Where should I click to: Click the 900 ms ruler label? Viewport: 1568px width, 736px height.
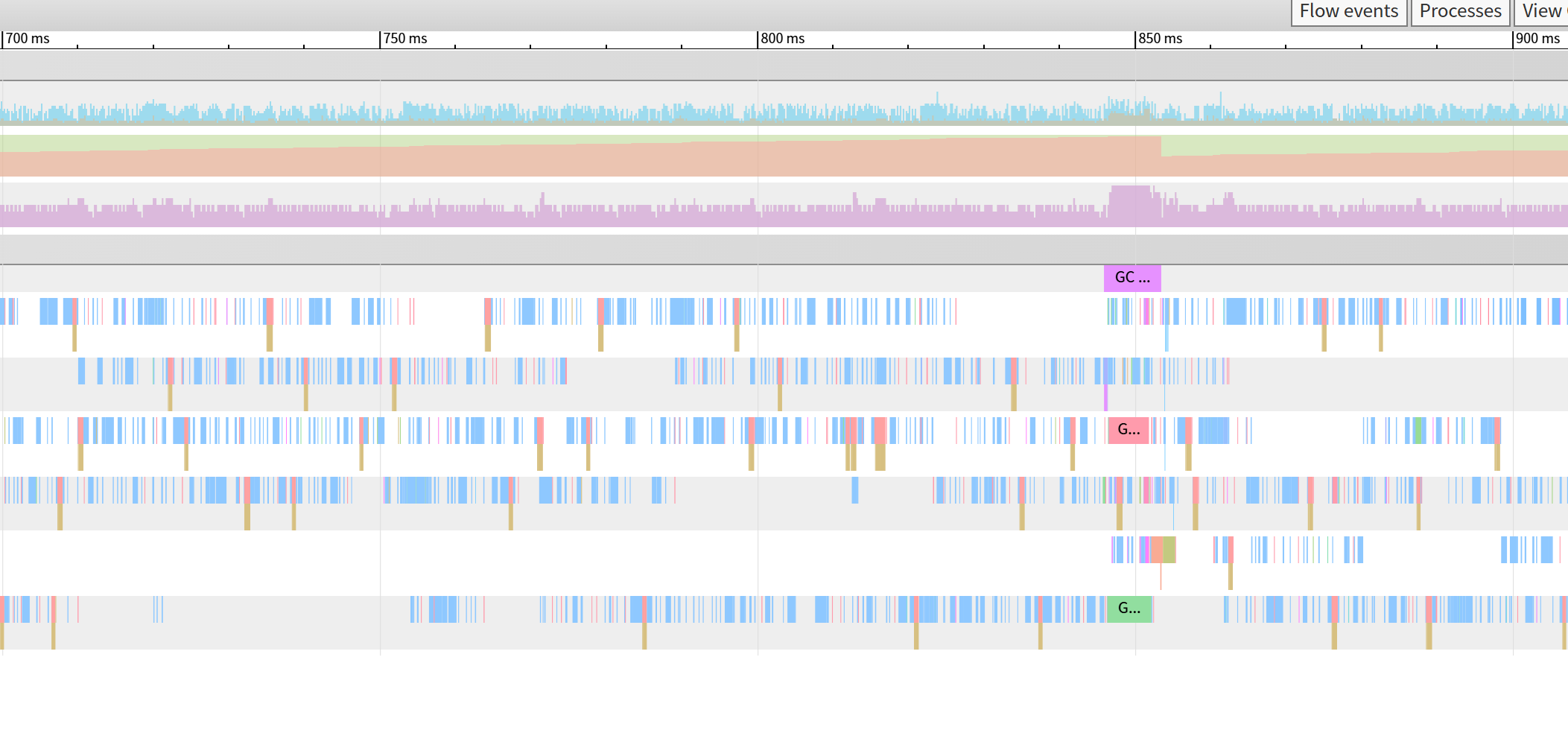[x=1537, y=39]
